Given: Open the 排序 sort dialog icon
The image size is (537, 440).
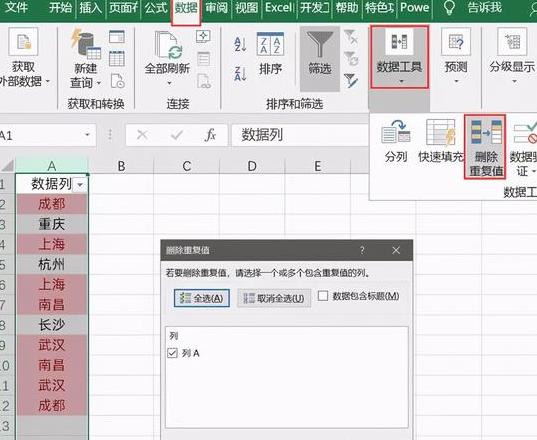Looking at the screenshot, I should (270, 44).
